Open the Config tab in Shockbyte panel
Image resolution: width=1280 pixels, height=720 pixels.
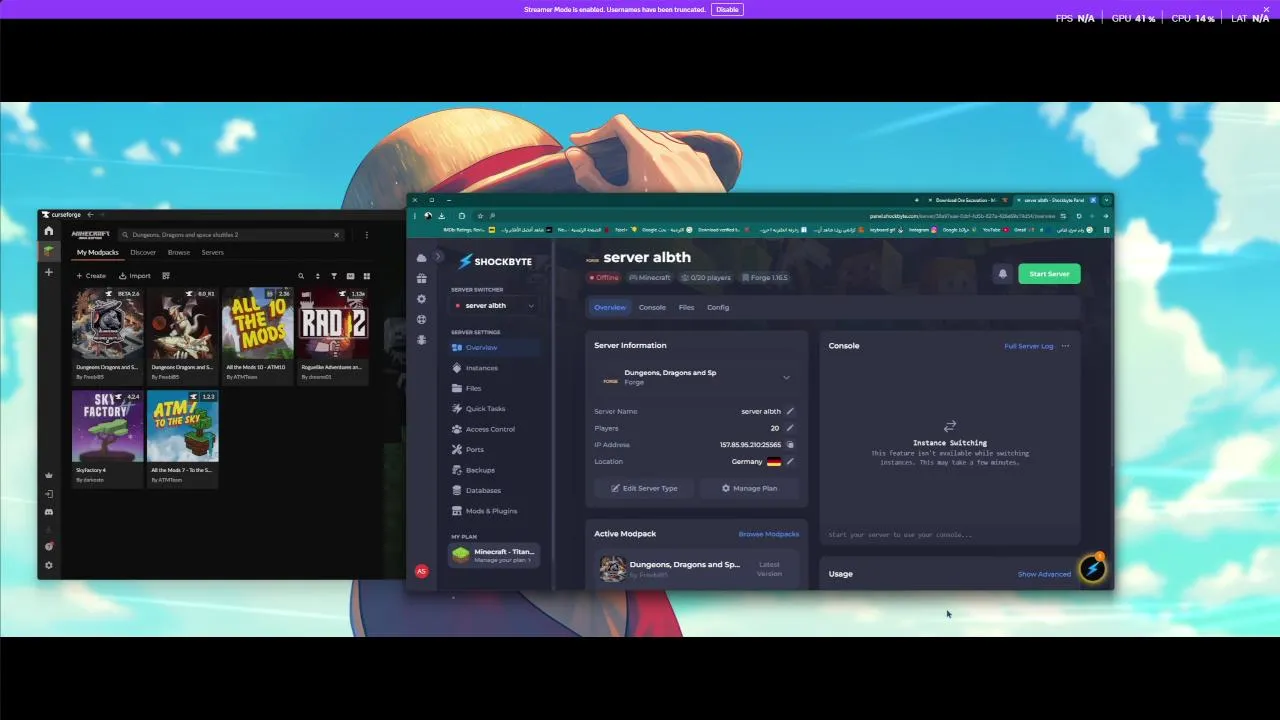point(718,307)
